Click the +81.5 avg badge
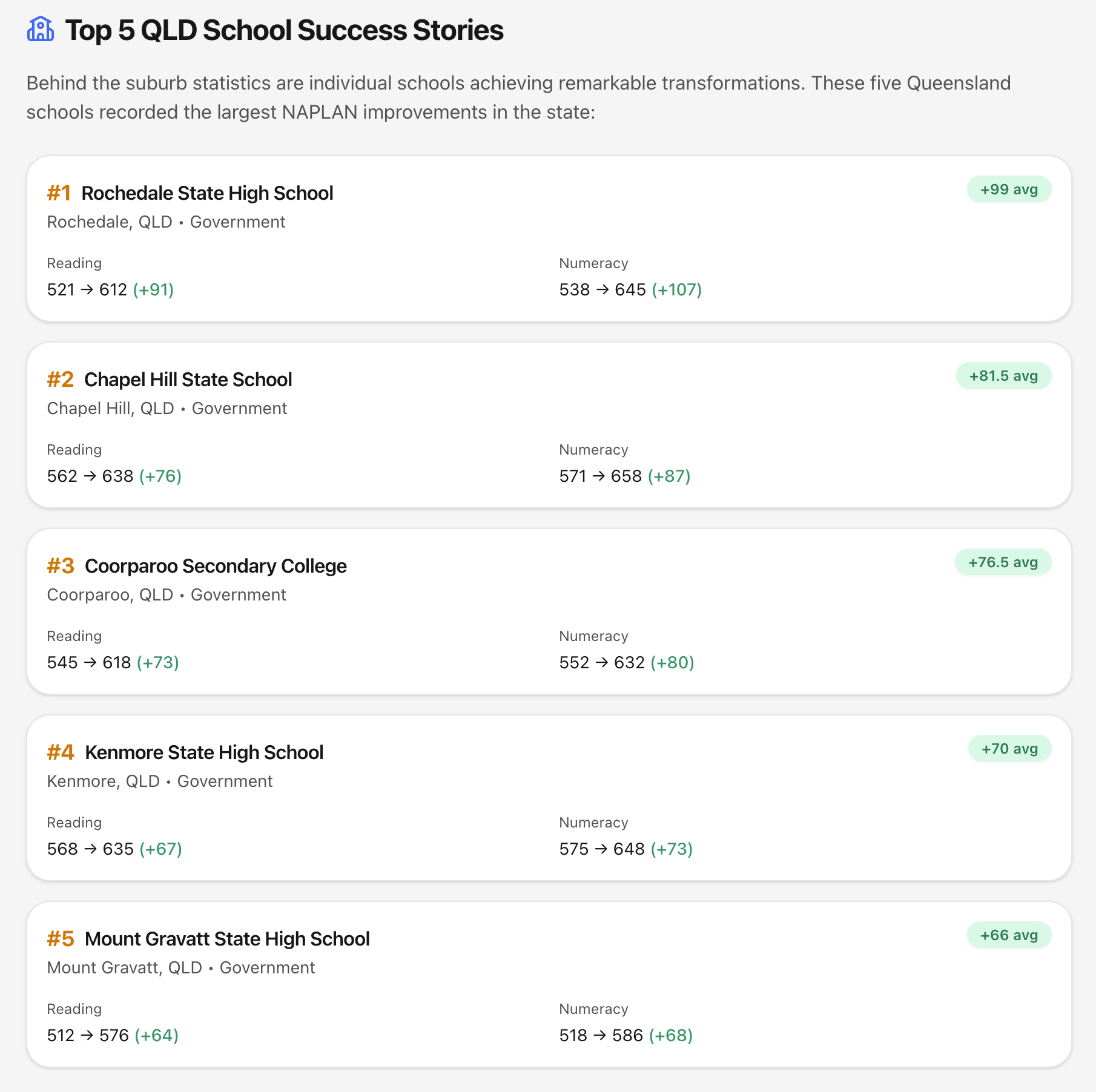This screenshot has height=1092, width=1096. pyautogui.click(x=1003, y=376)
